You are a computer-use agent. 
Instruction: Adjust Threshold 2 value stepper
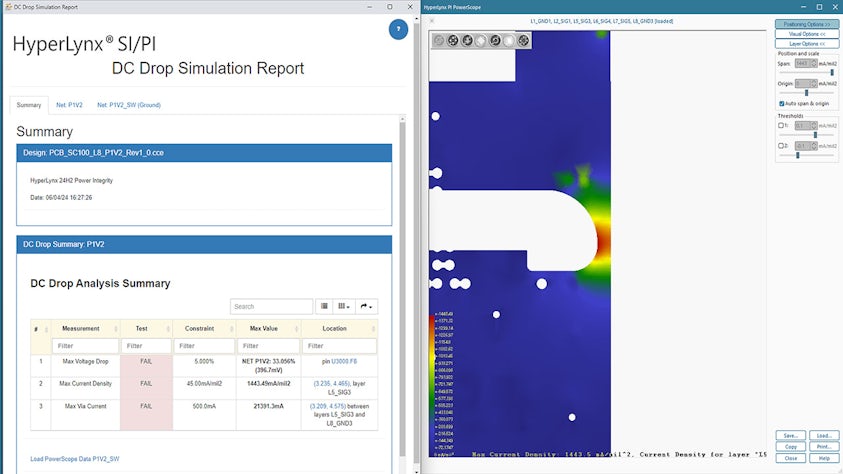(x=814, y=146)
